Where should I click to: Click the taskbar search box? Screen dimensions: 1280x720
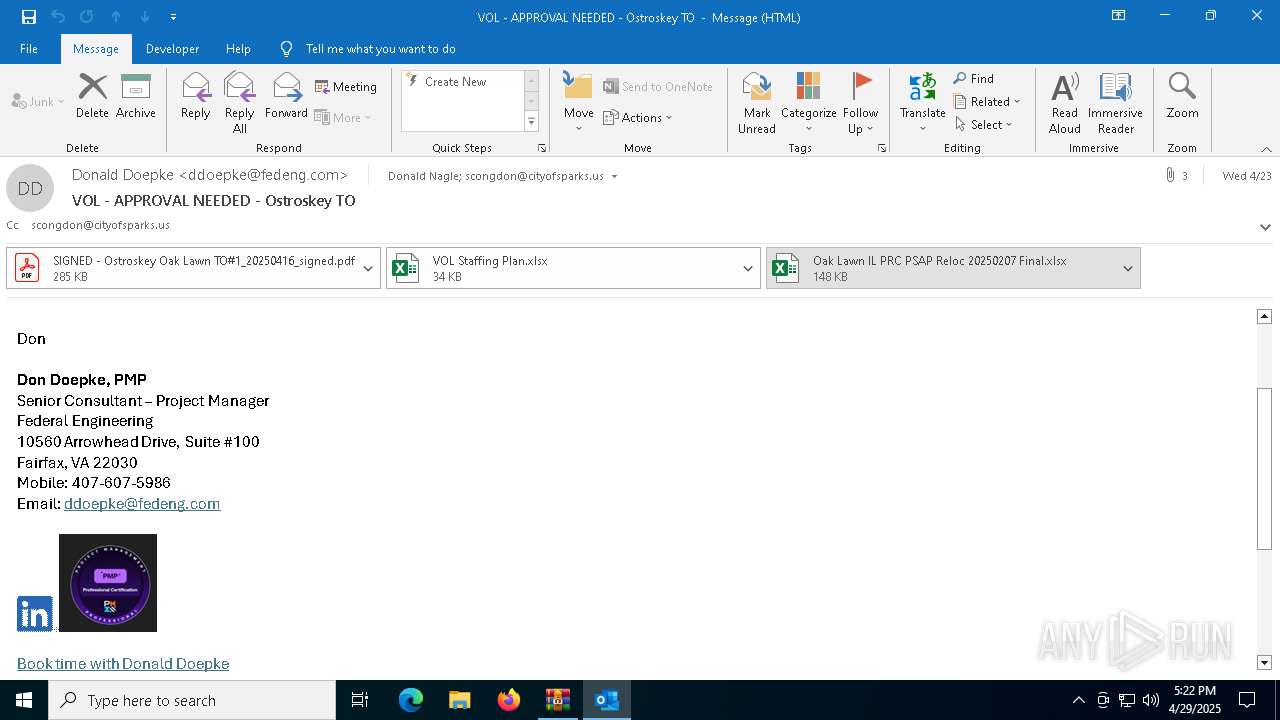tap(192, 700)
